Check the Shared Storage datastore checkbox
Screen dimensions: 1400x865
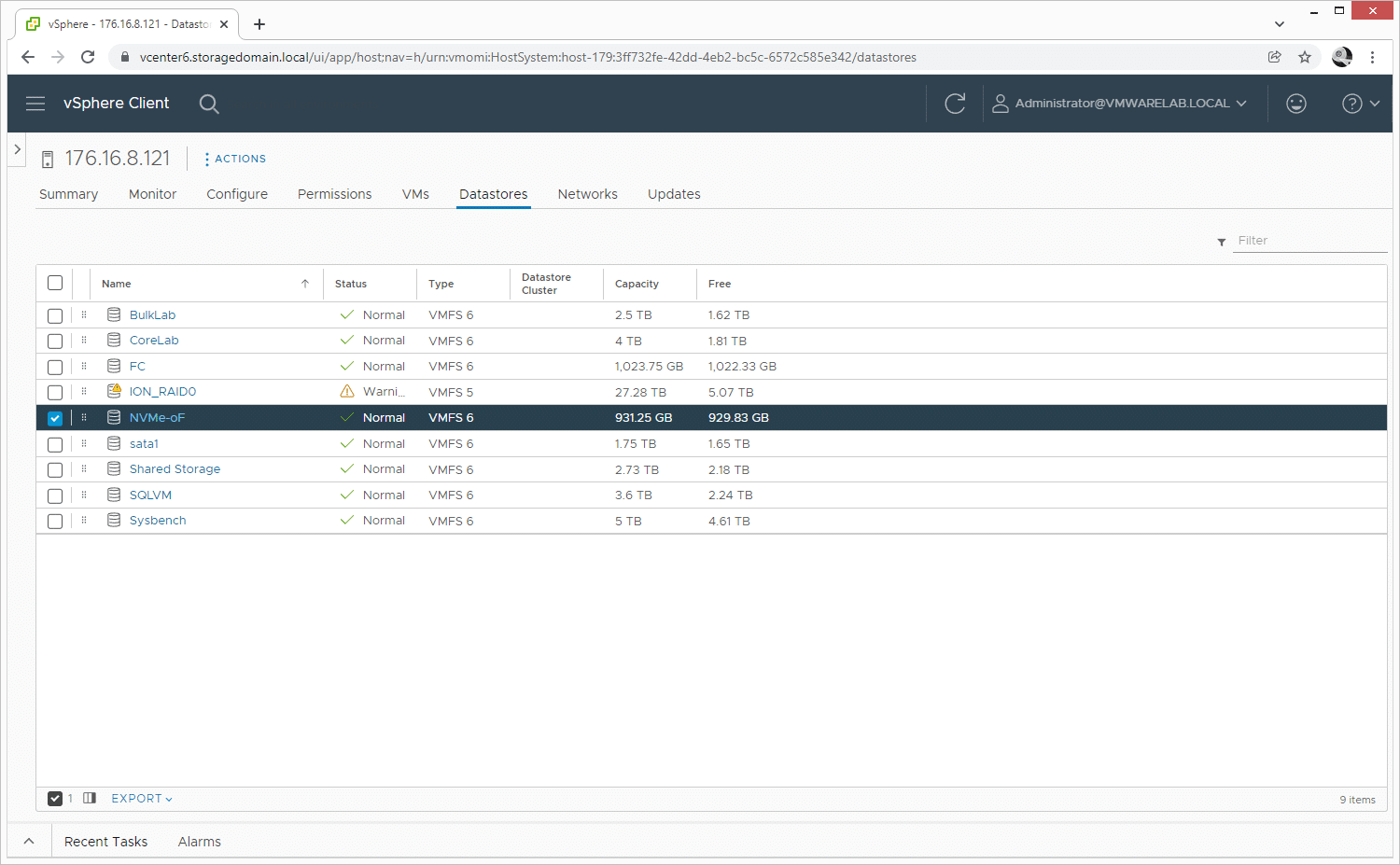[x=55, y=469]
